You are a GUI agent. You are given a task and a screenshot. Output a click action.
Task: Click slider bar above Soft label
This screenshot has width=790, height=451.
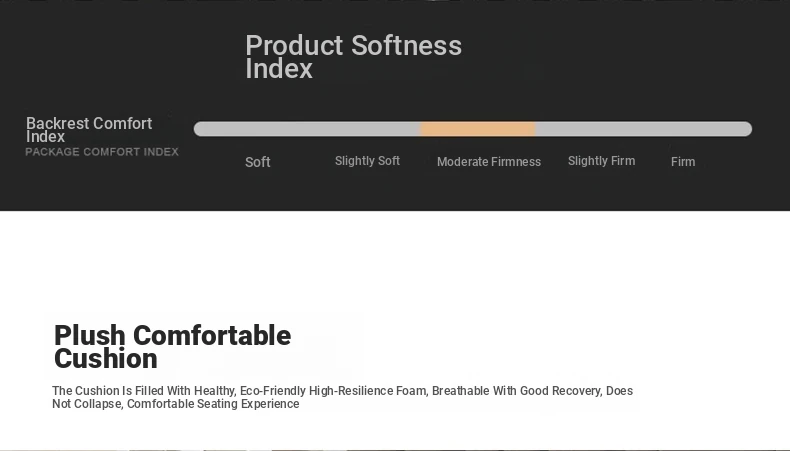pyautogui.click(x=257, y=129)
